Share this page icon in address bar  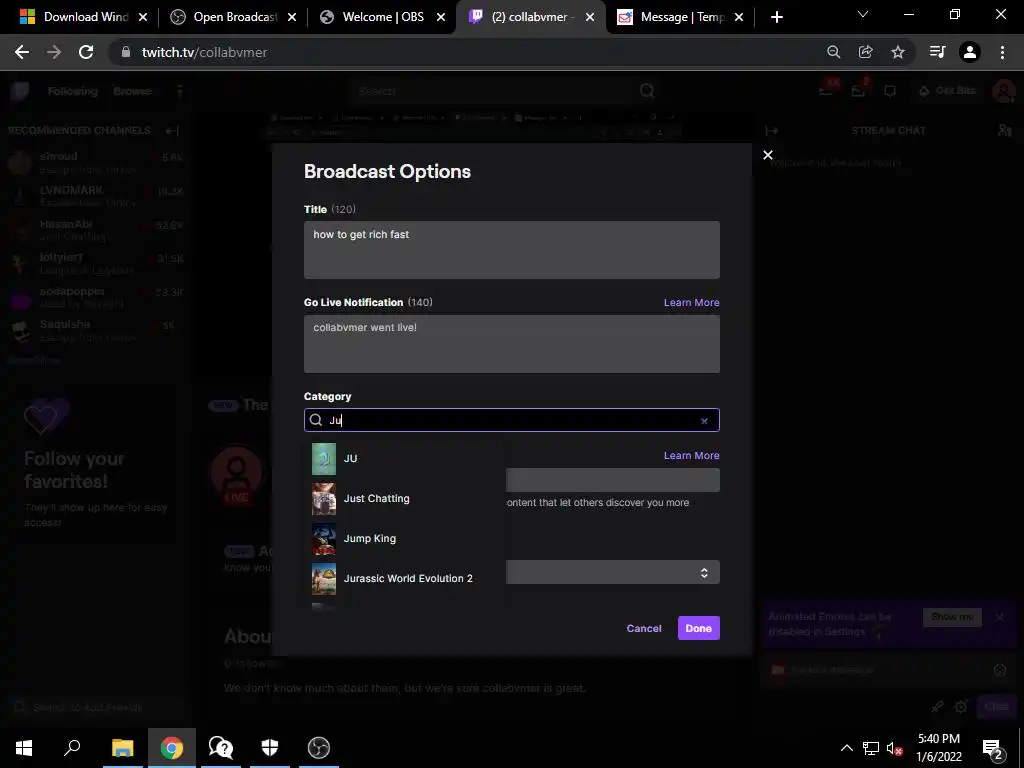pos(865,52)
